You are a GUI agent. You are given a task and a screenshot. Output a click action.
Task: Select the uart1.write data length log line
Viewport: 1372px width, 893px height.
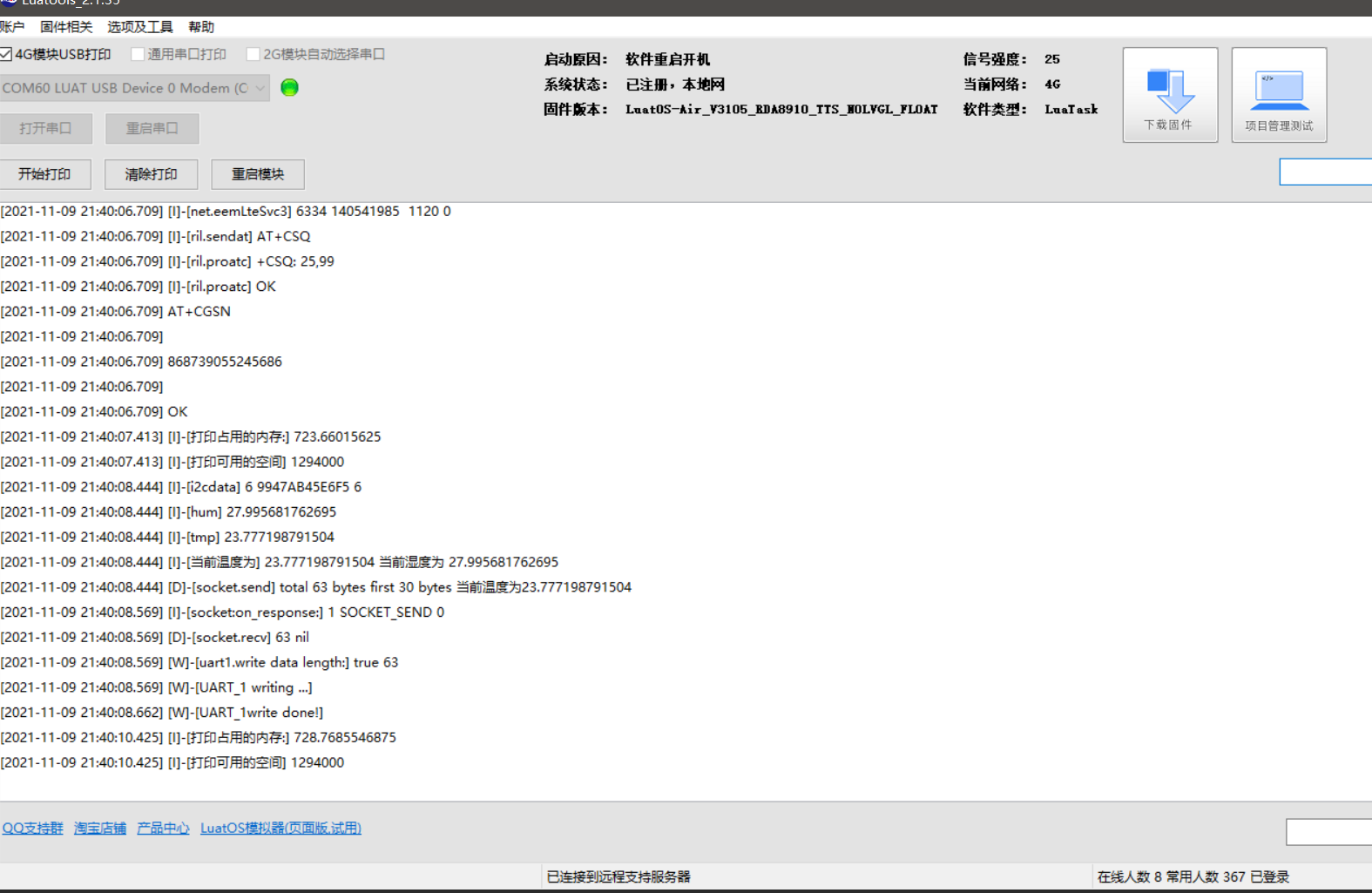[x=199, y=663]
